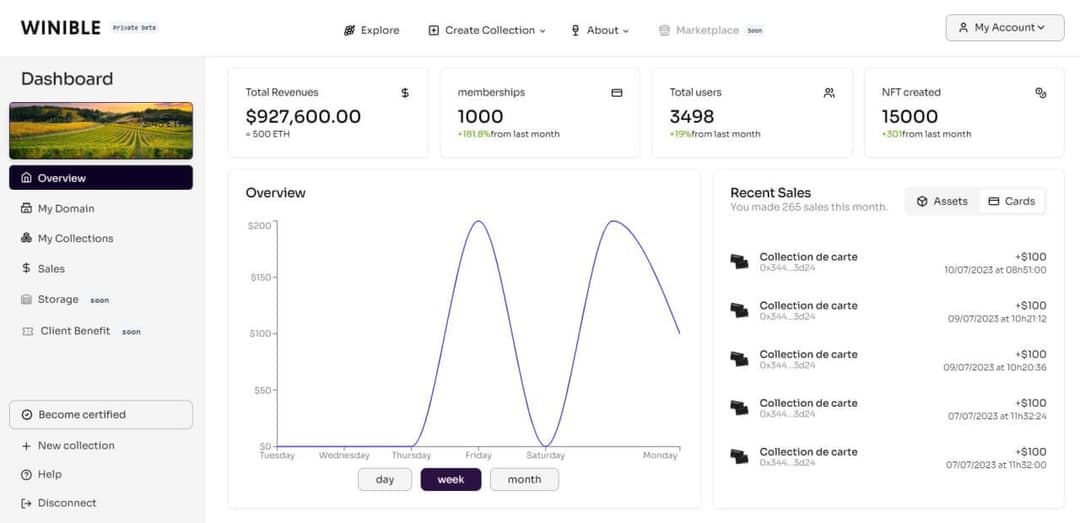1080x523 pixels.
Task: Click the card icon on memberships tile
Action: click(x=617, y=93)
